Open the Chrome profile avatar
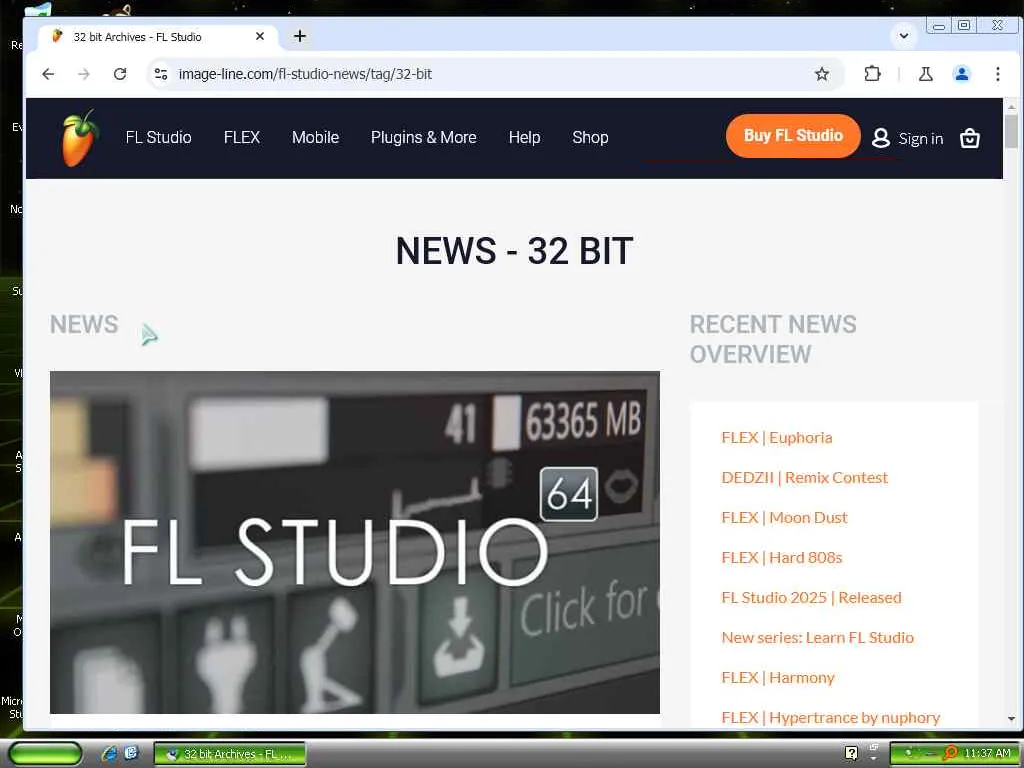The width and height of the screenshot is (1024, 768). click(x=961, y=74)
